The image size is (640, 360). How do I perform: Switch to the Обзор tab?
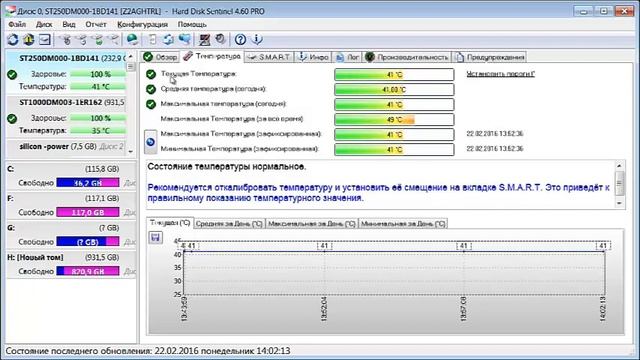pos(160,57)
